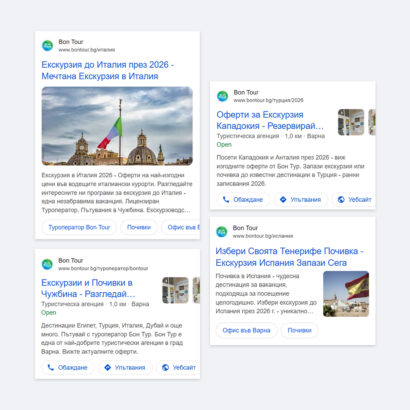Click URL www.bontour.bg/италия
Viewport: 410px width, 410px height.
click(87, 50)
